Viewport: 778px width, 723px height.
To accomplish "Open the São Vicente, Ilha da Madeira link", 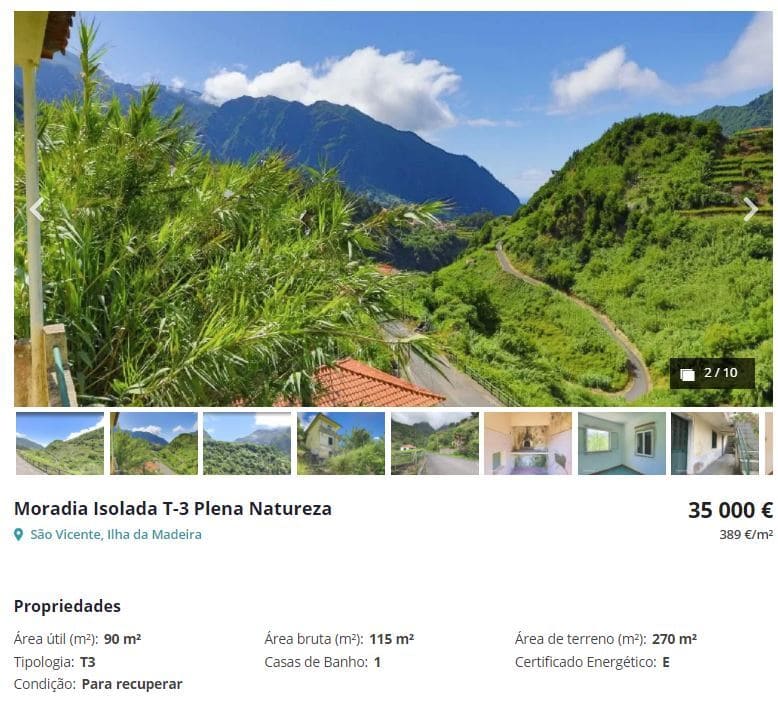I will [x=116, y=534].
